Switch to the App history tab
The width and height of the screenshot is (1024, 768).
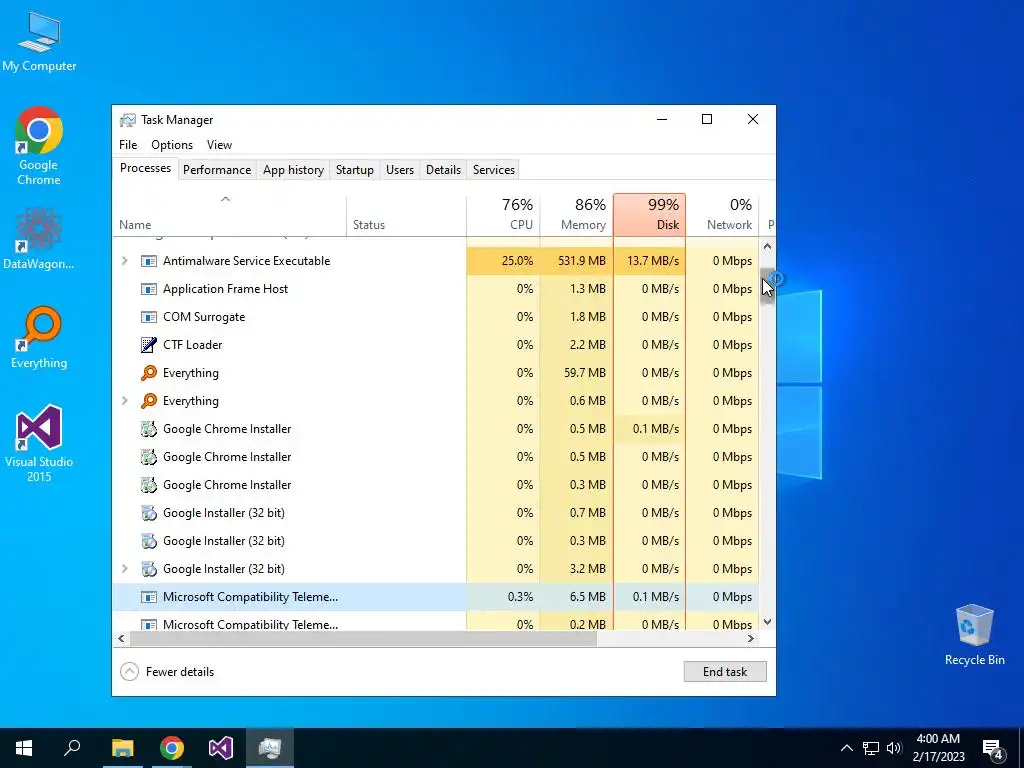293,170
